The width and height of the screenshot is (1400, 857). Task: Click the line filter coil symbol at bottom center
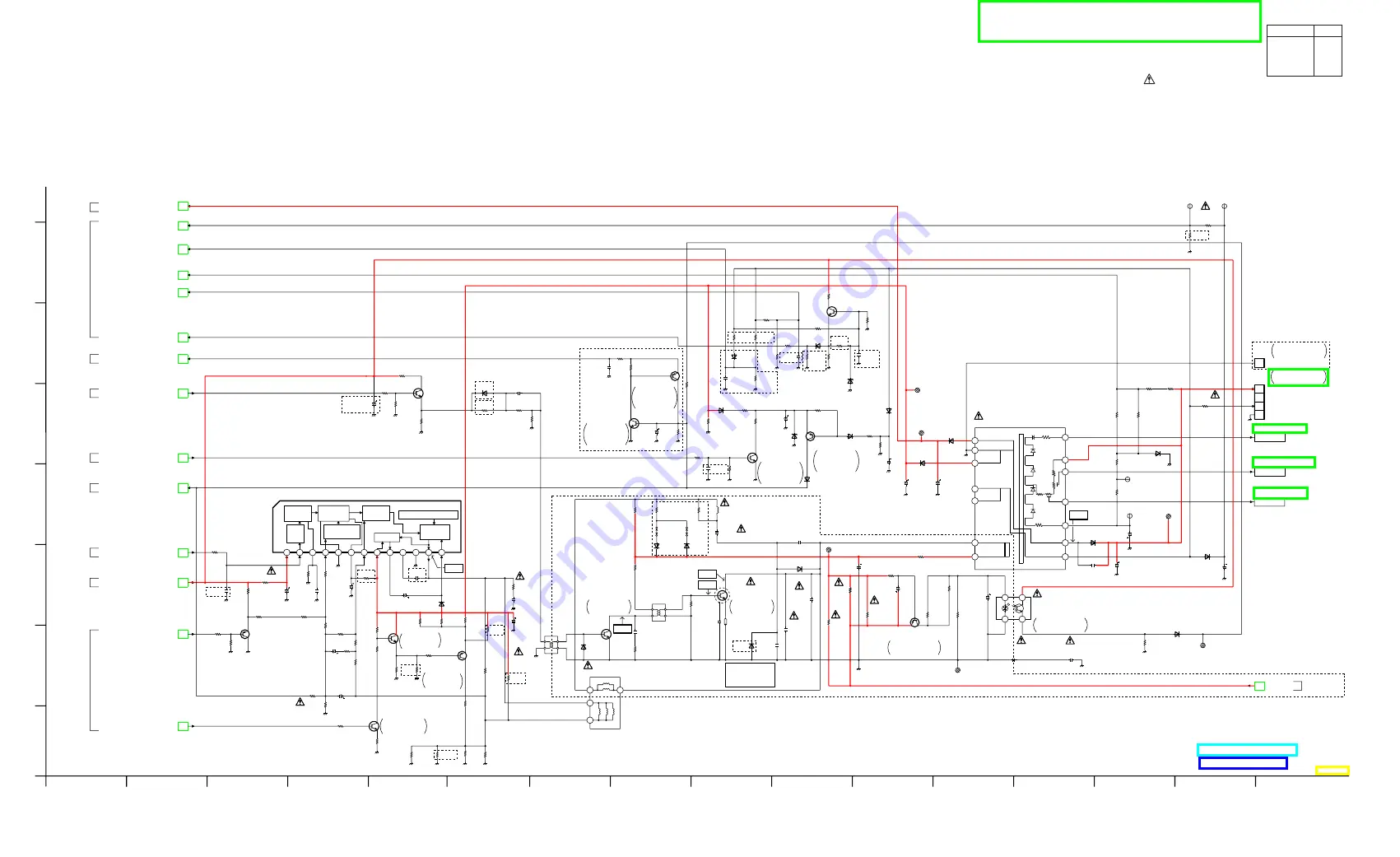click(605, 703)
